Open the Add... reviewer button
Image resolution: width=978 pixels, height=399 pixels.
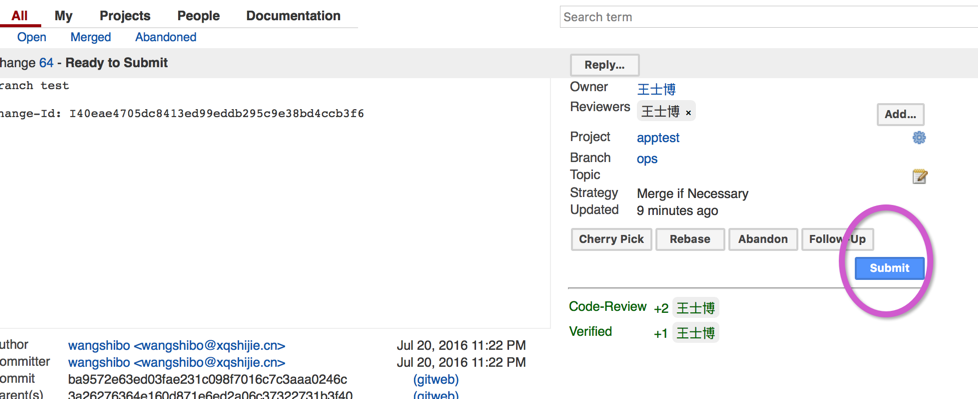pos(900,115)
